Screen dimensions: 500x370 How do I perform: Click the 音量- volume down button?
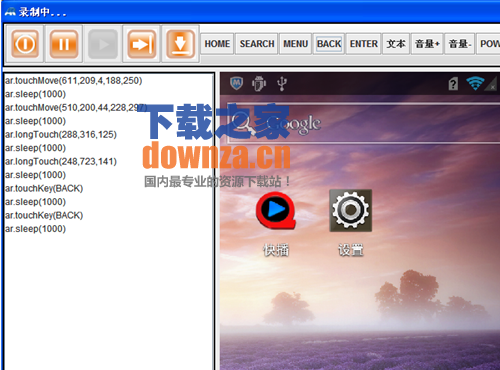(x=460, y=44)
